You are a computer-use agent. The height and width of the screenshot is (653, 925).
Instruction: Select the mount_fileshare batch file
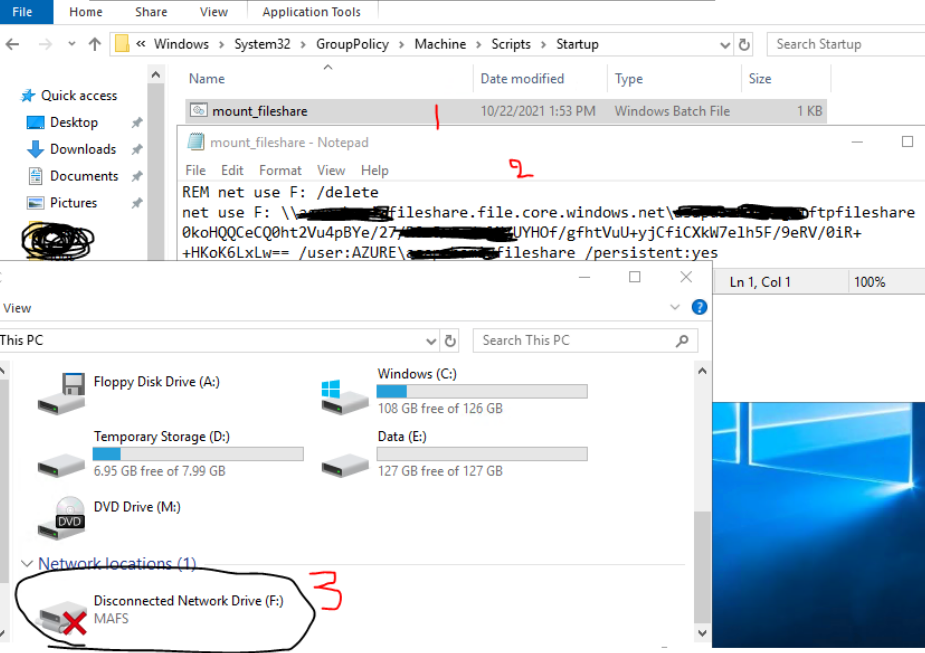click(506, 111)
